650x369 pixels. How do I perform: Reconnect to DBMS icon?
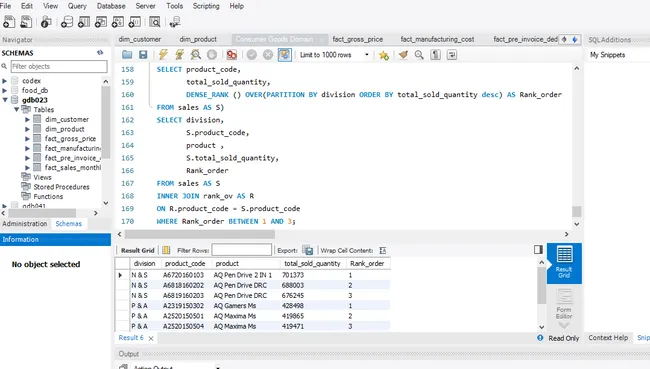(x=175, y=22)
